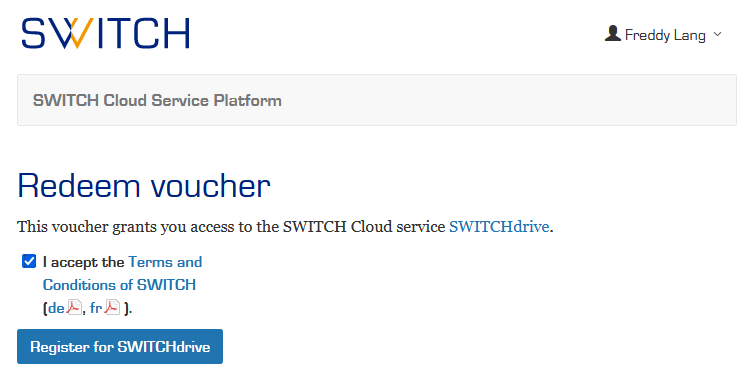Click the user profile silhouette icon
This screenshot has width=743, height=380.
tap(613, 34)
